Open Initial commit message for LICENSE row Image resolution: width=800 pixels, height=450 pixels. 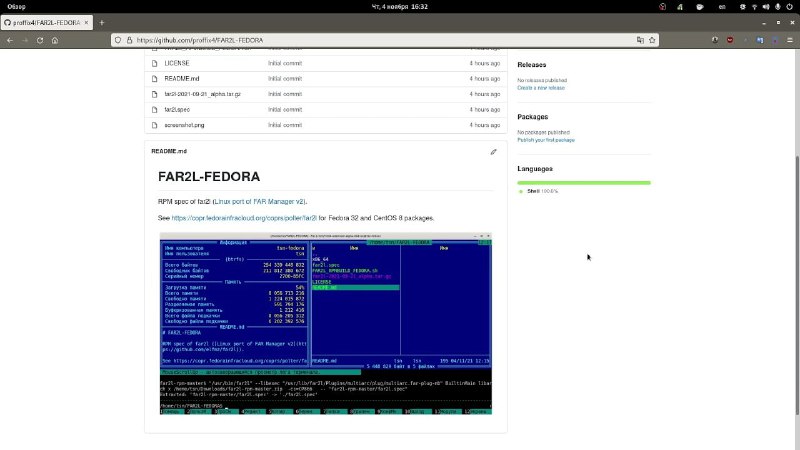tap(285, 63)
